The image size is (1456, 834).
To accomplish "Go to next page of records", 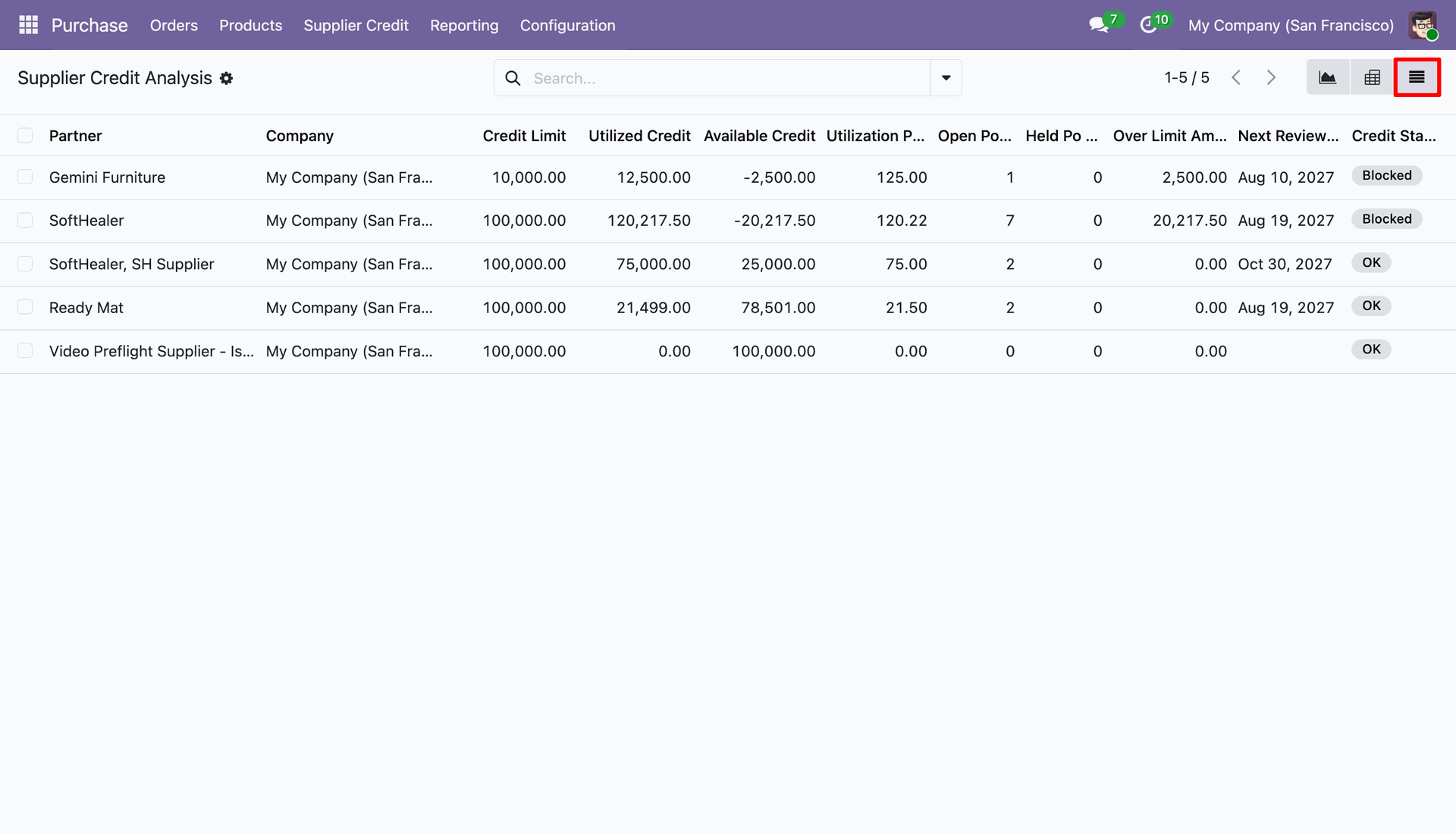I will point(1271,77).
